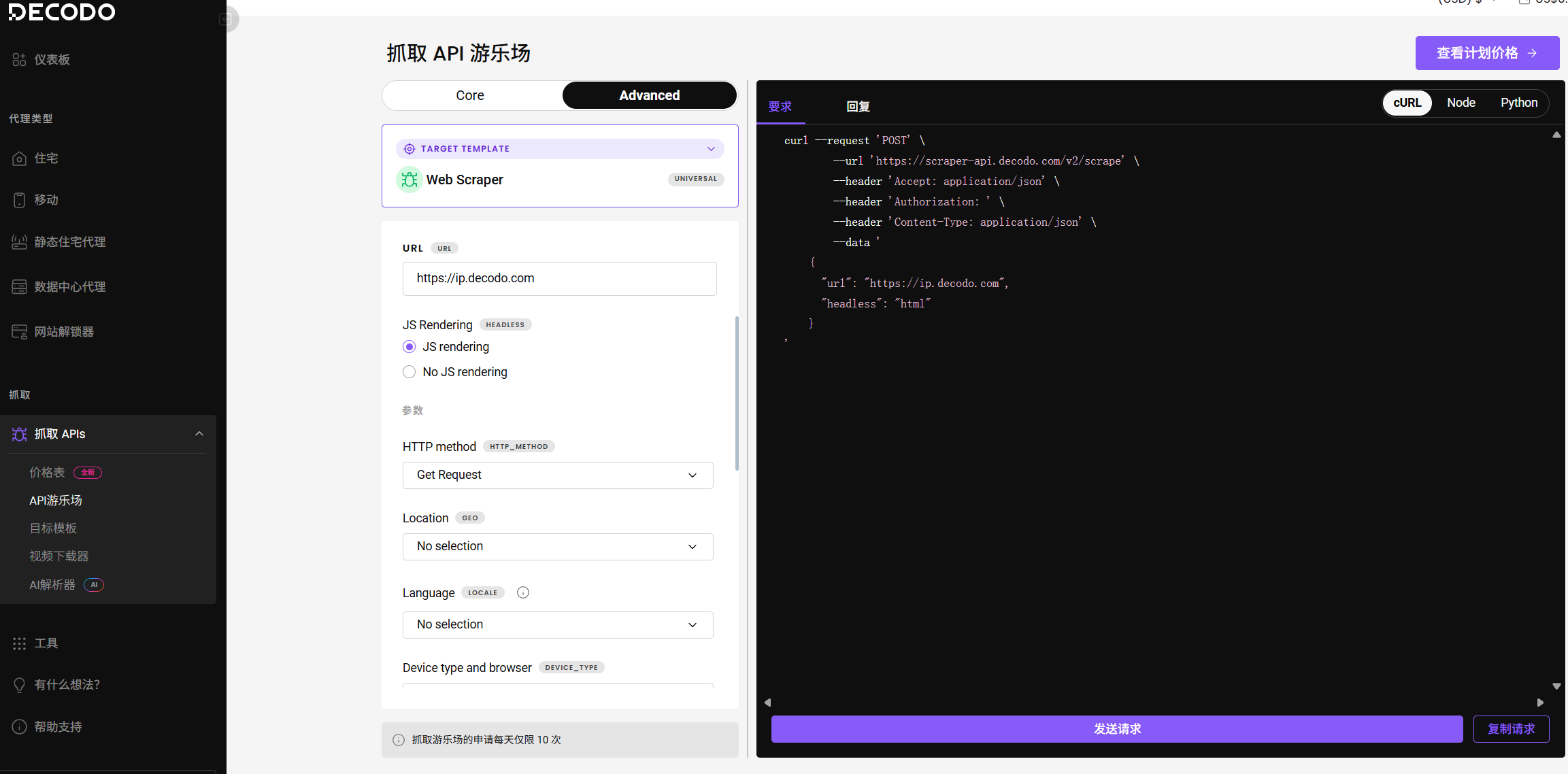Expand the Target Template chevron
The width and height of the screenshot is (1568, 774).
(x=711, y=149)
